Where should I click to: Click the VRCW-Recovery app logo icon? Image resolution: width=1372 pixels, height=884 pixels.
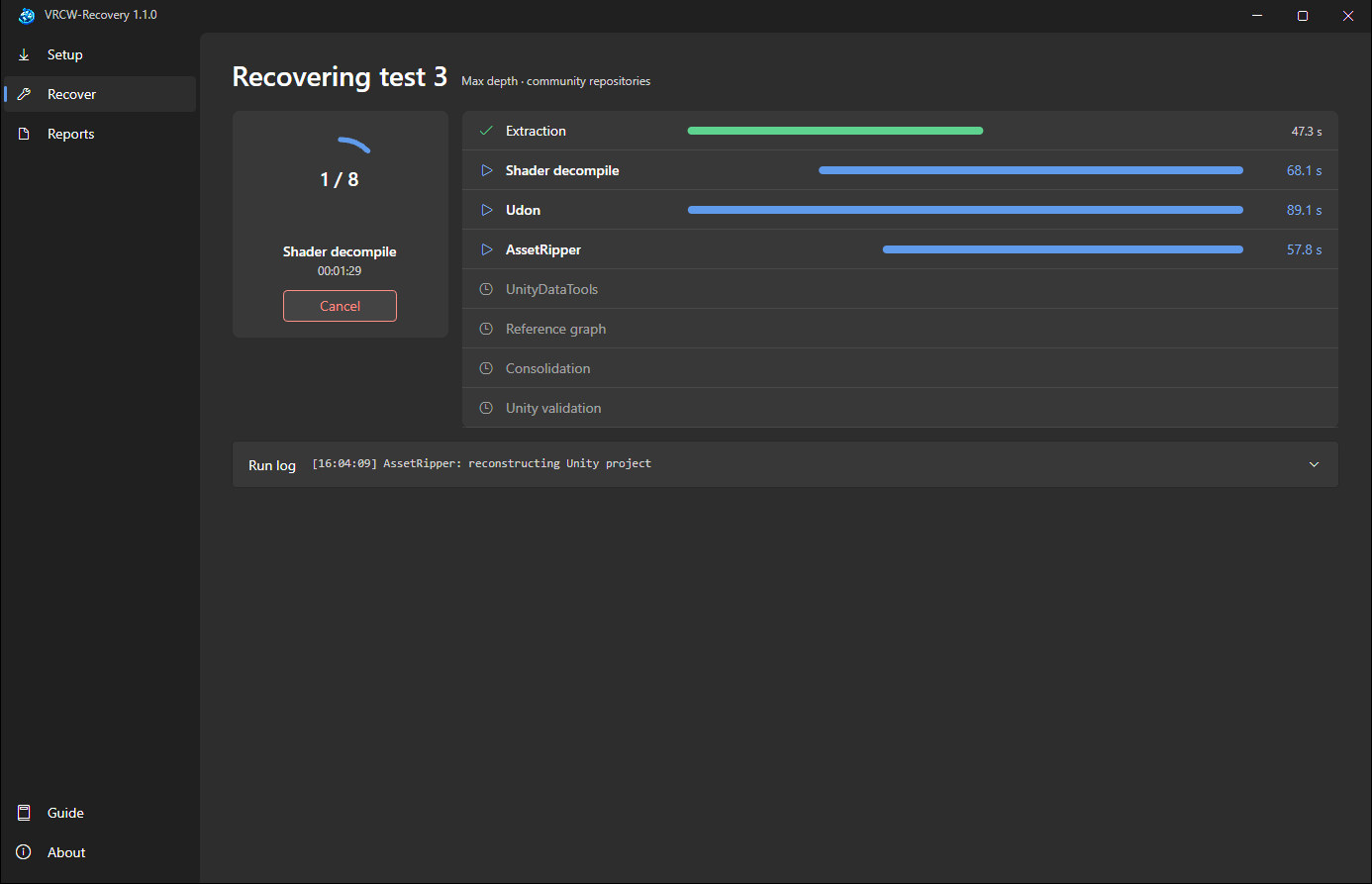27,16
